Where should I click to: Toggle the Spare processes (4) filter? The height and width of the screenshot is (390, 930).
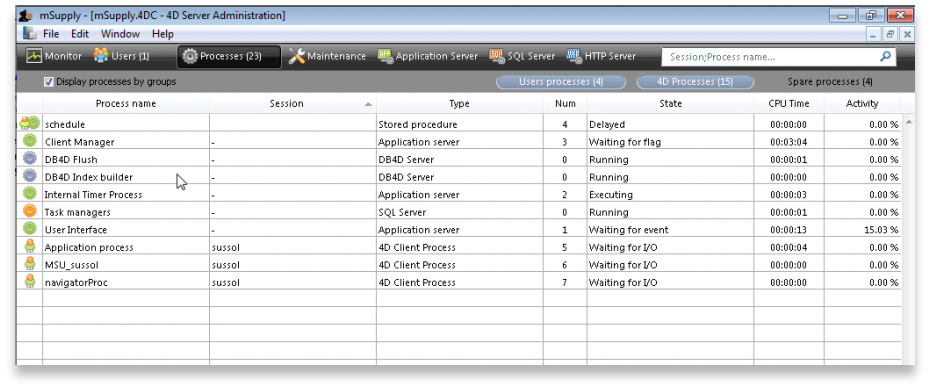[x=830, y=82]
